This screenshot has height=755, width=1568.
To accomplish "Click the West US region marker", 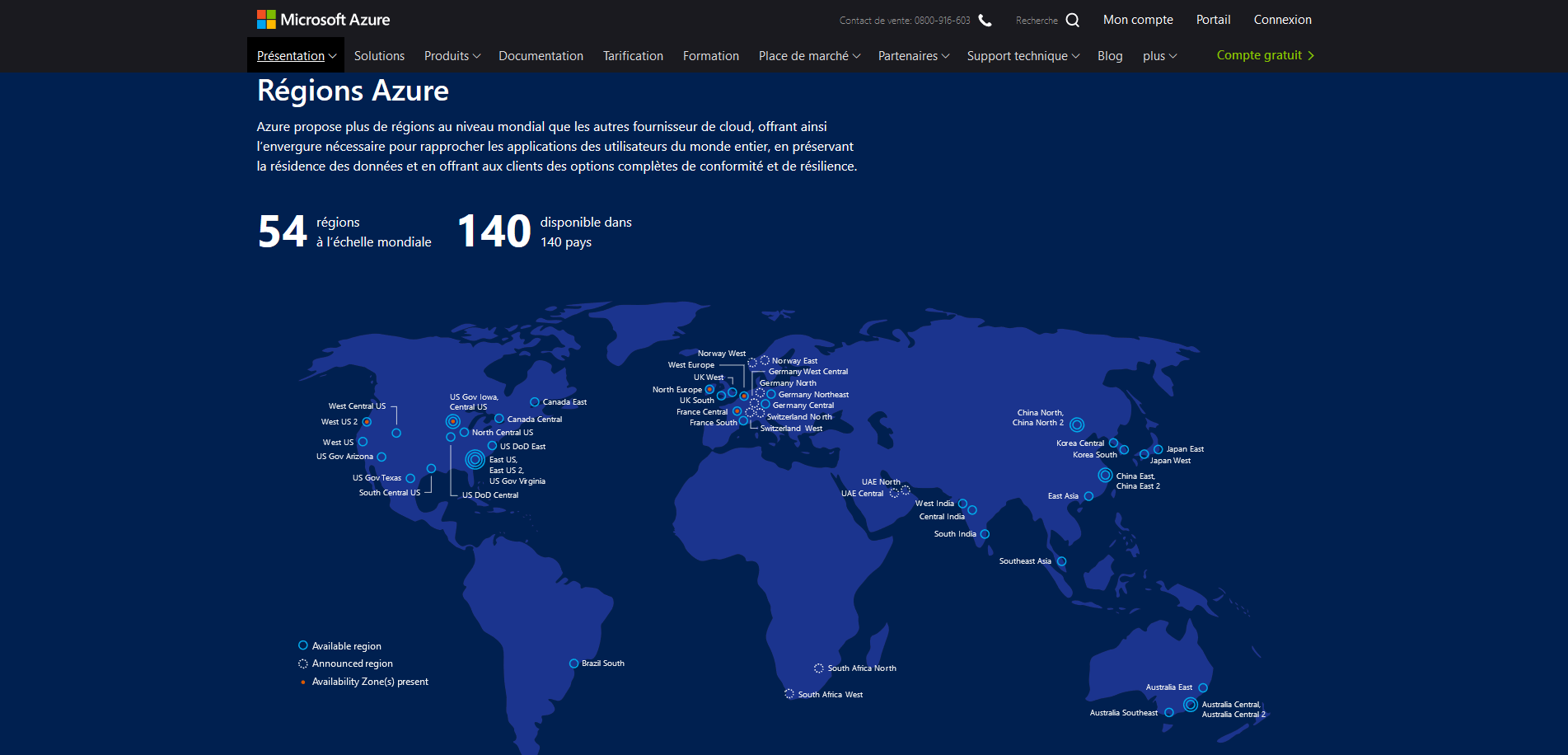I will coord(363,442).
